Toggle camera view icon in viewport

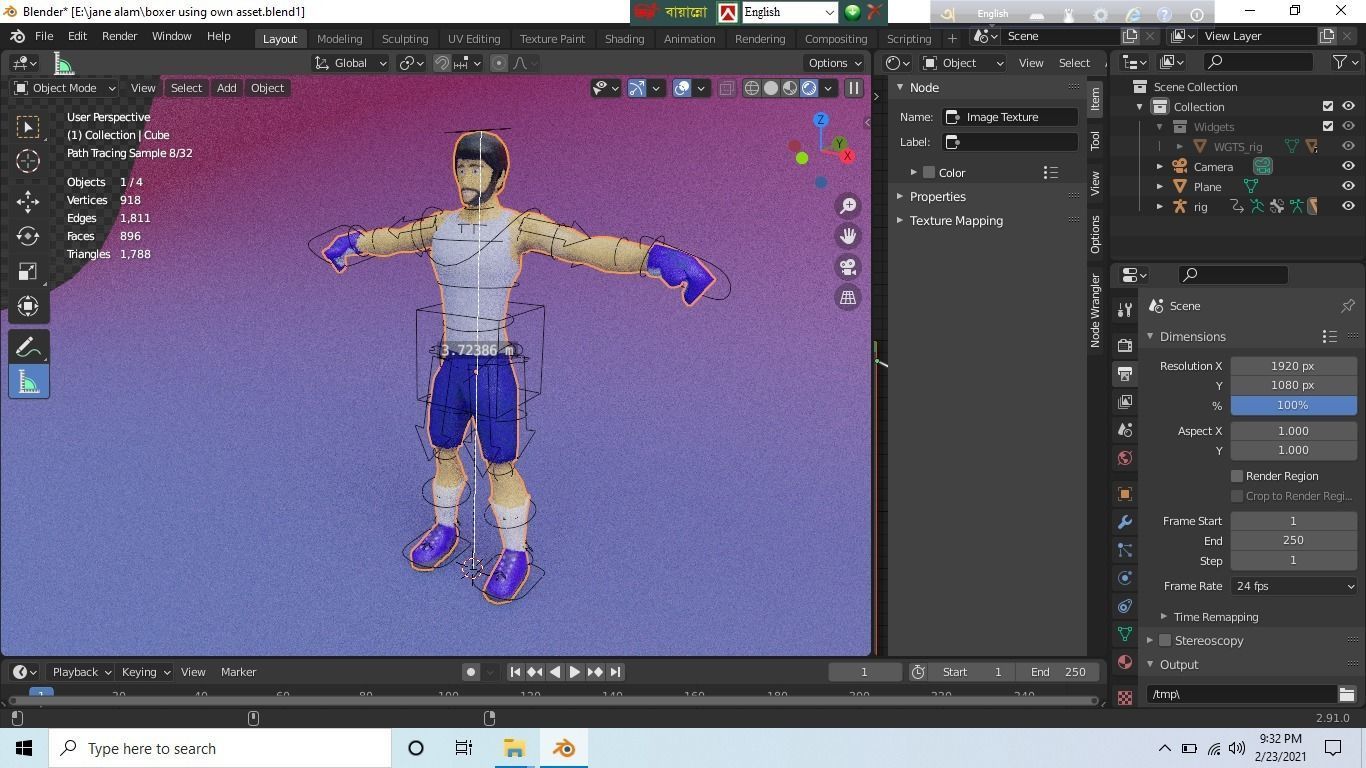point(848,267)
